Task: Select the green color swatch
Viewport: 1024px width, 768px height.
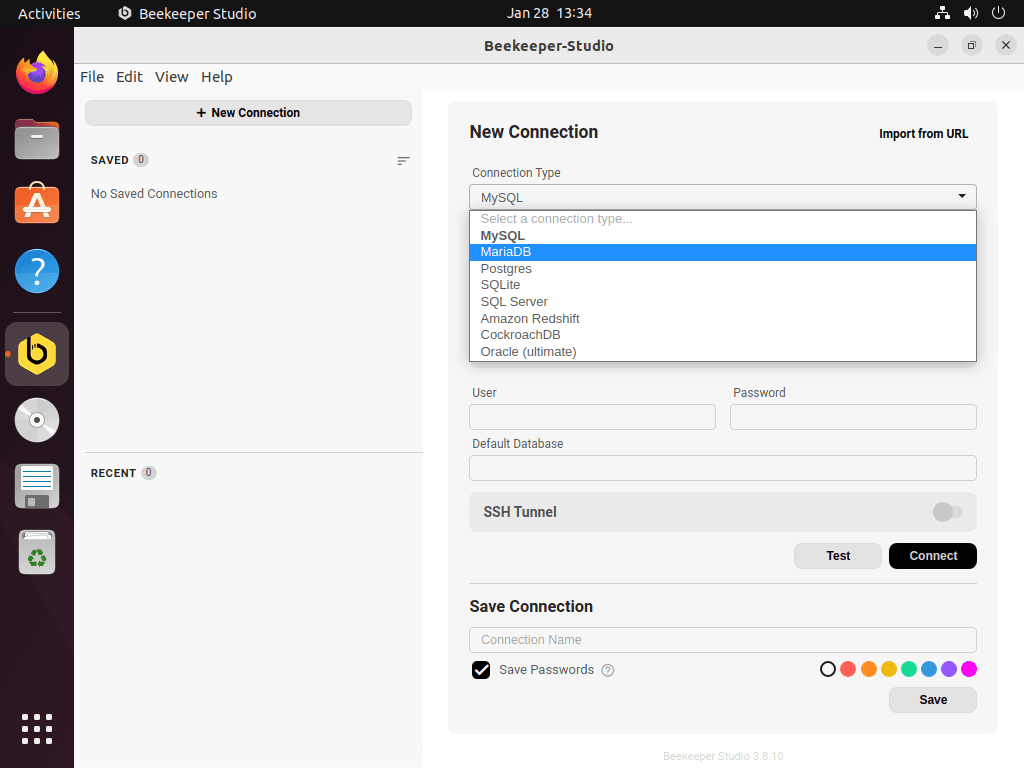Action: coord(908,669)
